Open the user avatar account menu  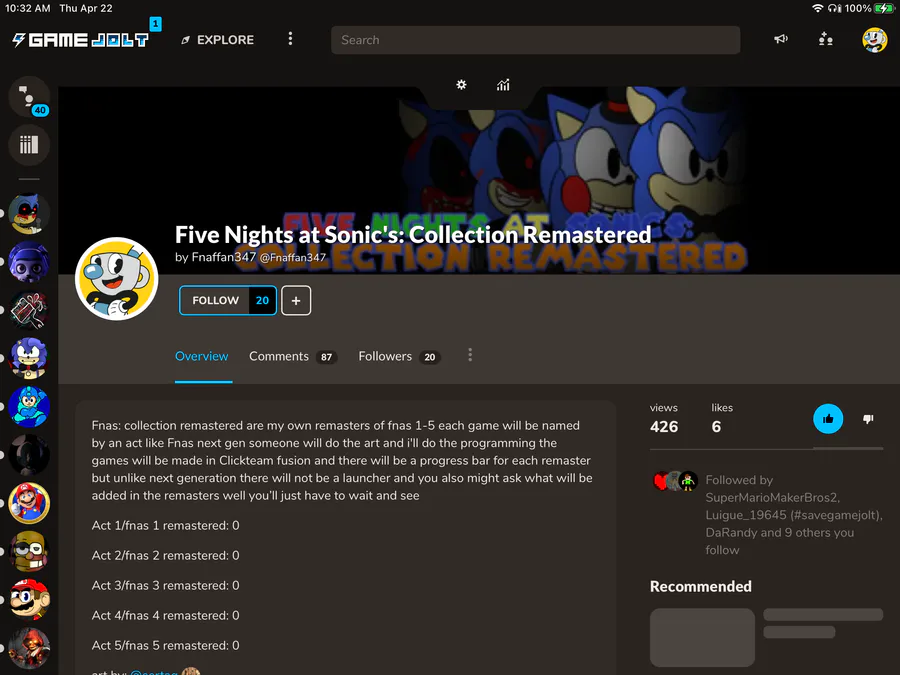[874, 40]
